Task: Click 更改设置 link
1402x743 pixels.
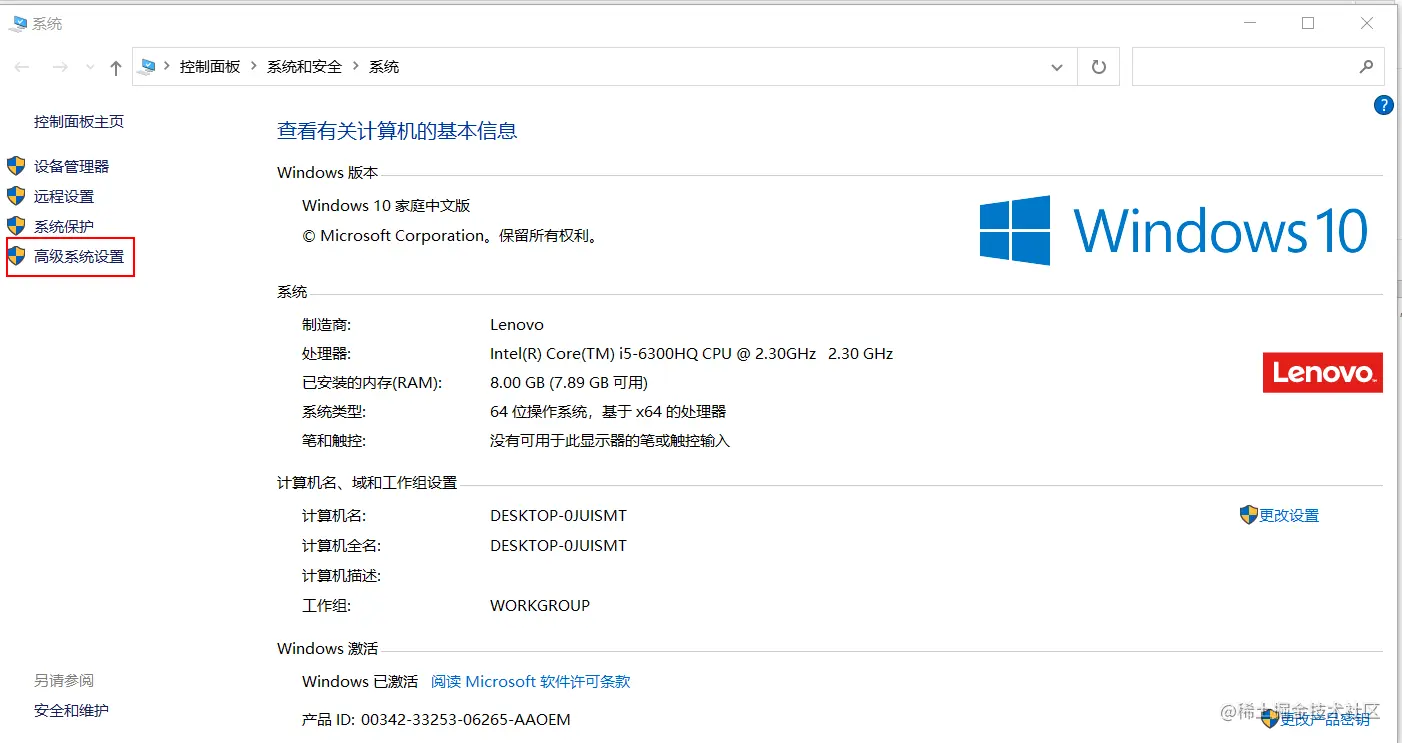Action: point(1289,516)
